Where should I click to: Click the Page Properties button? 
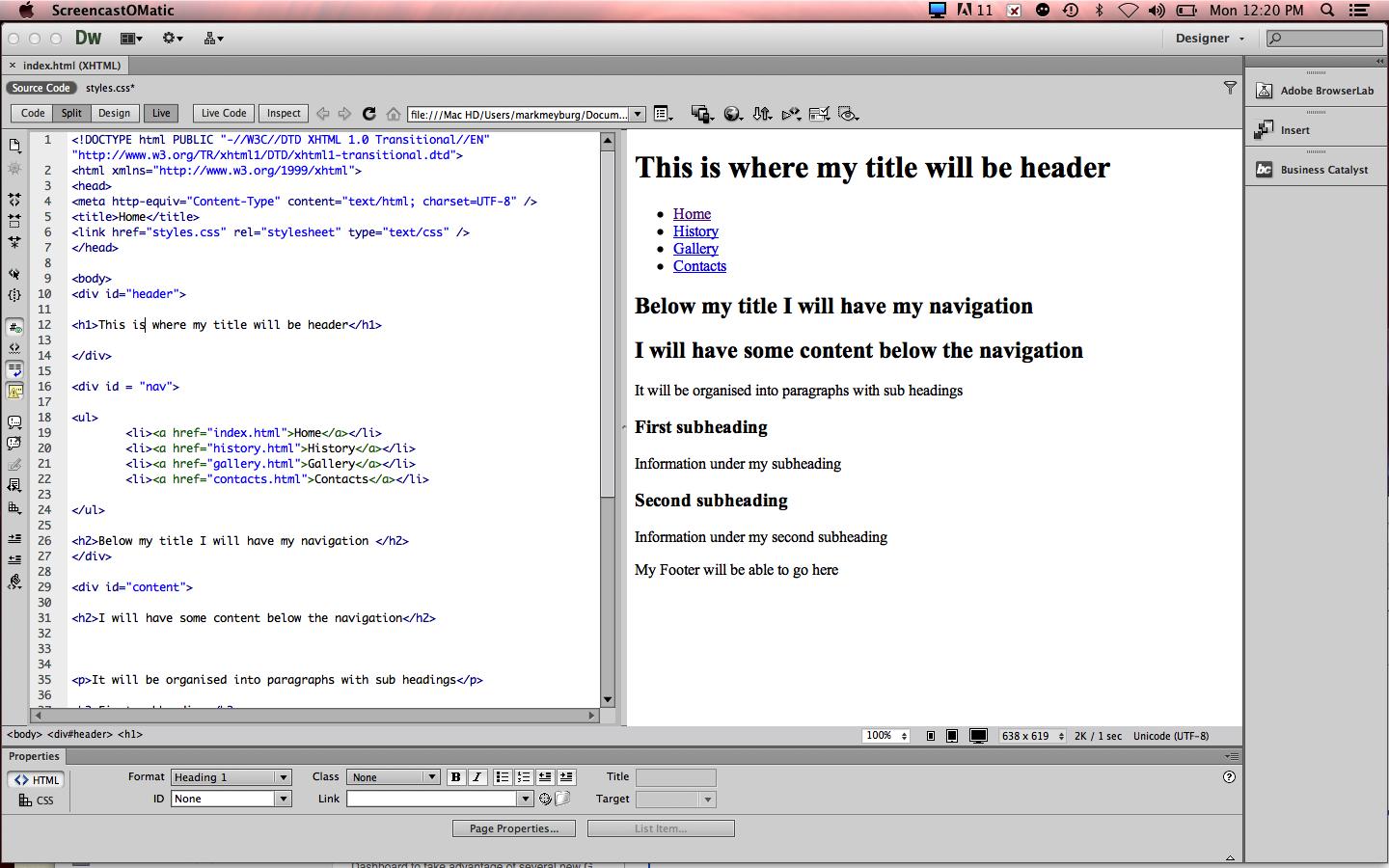pos(513,827)
